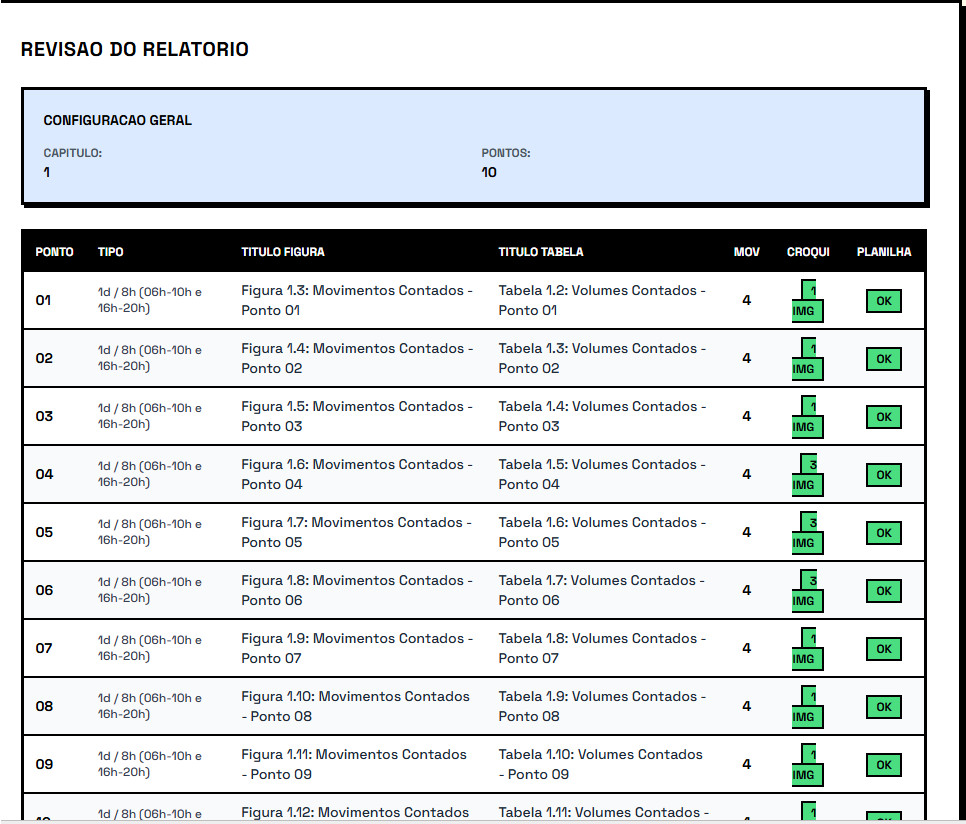Click 'Tabela 1.2: Volumes Contados - Ponto 01'
This screenshot has height=824, width=966.
click(x=602, y=301)
